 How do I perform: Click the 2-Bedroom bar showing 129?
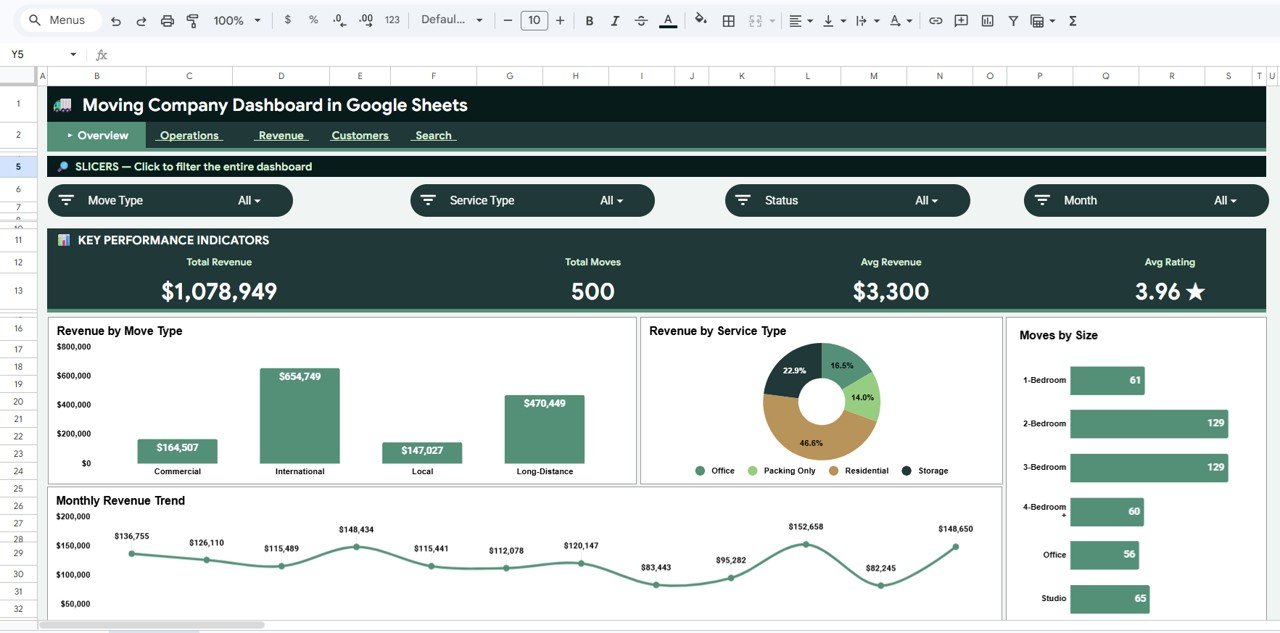[1149, 423]
